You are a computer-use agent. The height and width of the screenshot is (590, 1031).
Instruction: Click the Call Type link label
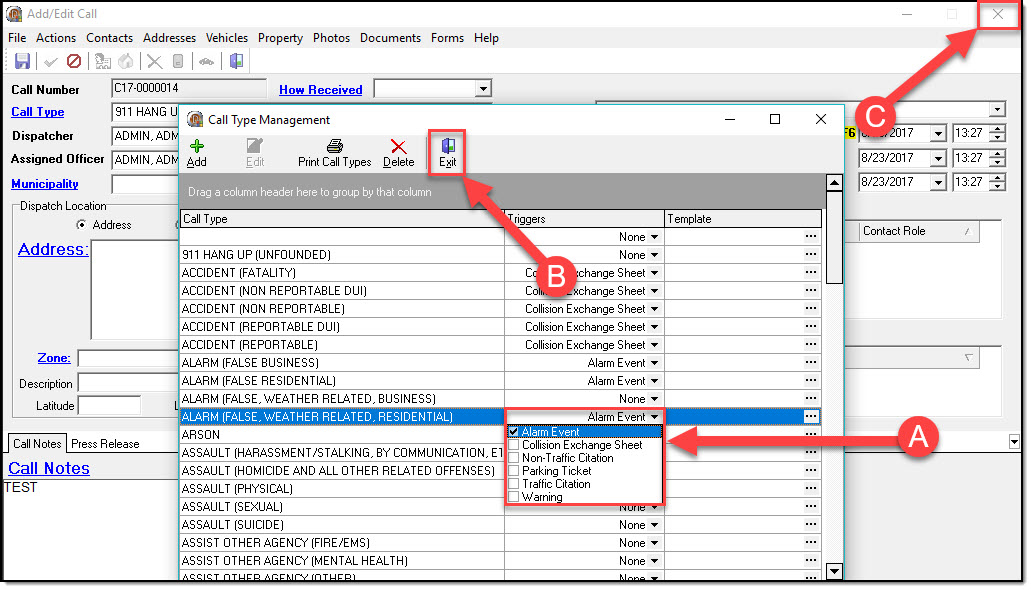coord(38,112)
